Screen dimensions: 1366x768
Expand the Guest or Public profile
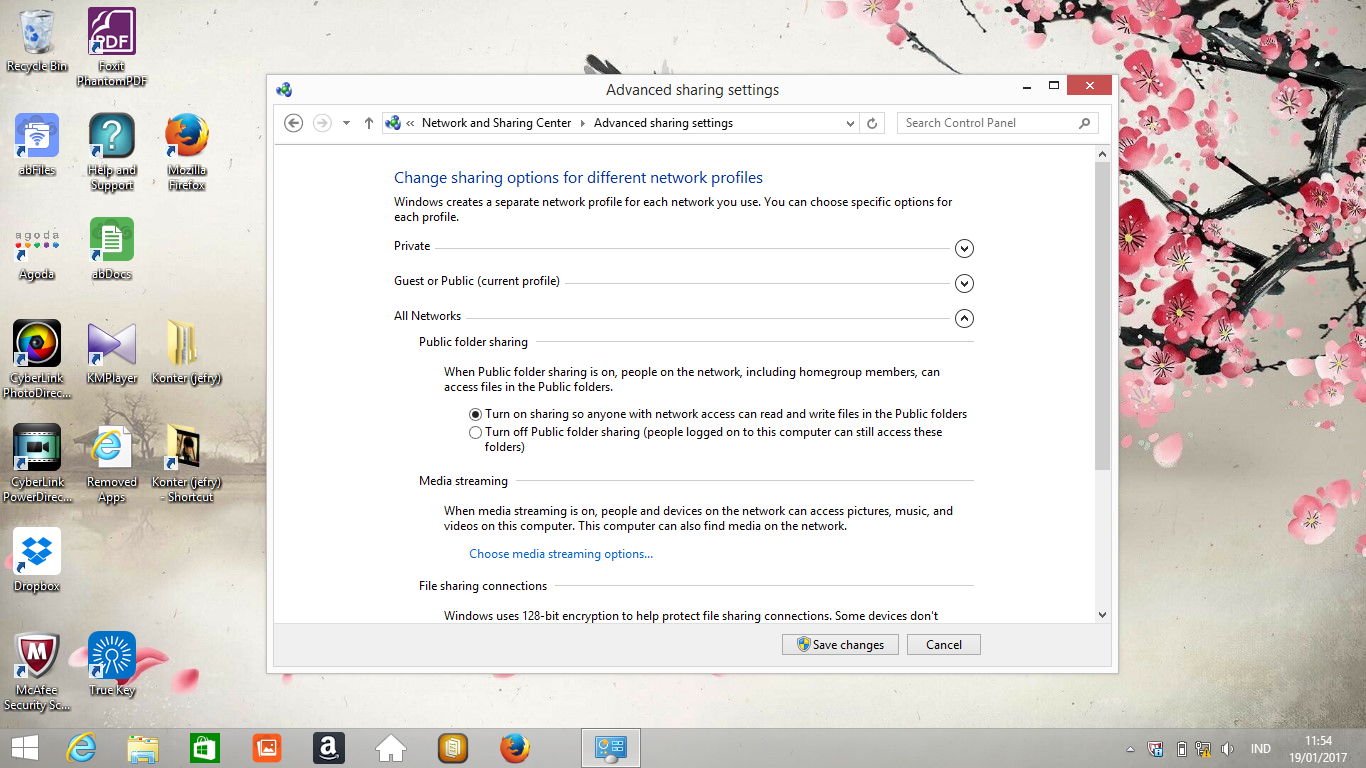pos(964,283)
